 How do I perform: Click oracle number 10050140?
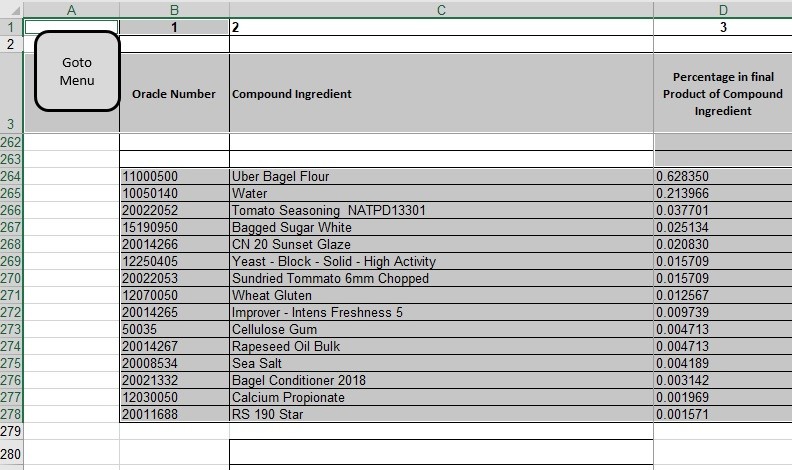(x=174, y=193)
